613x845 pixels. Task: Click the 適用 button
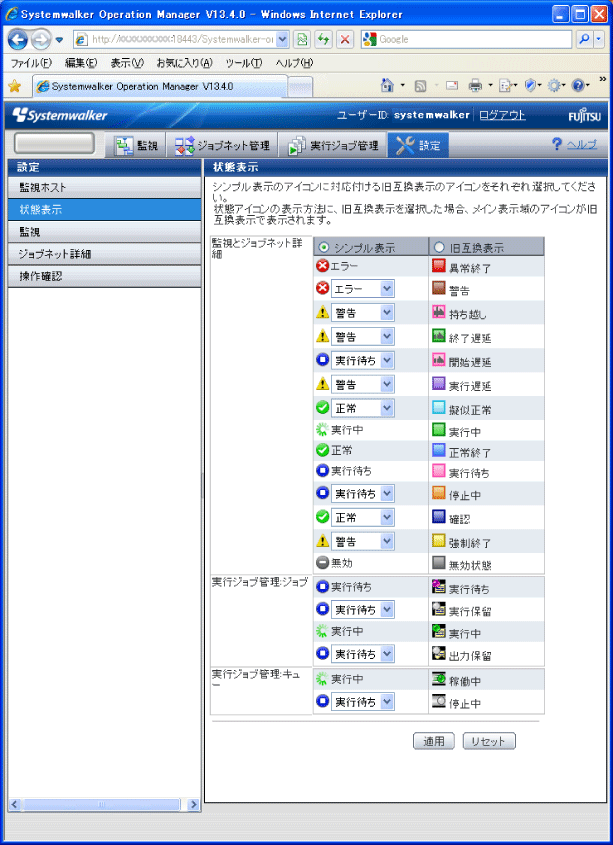click(x=434, y=741)
